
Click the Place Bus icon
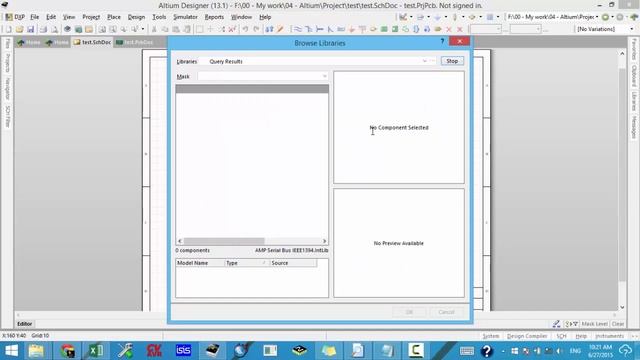309,29
